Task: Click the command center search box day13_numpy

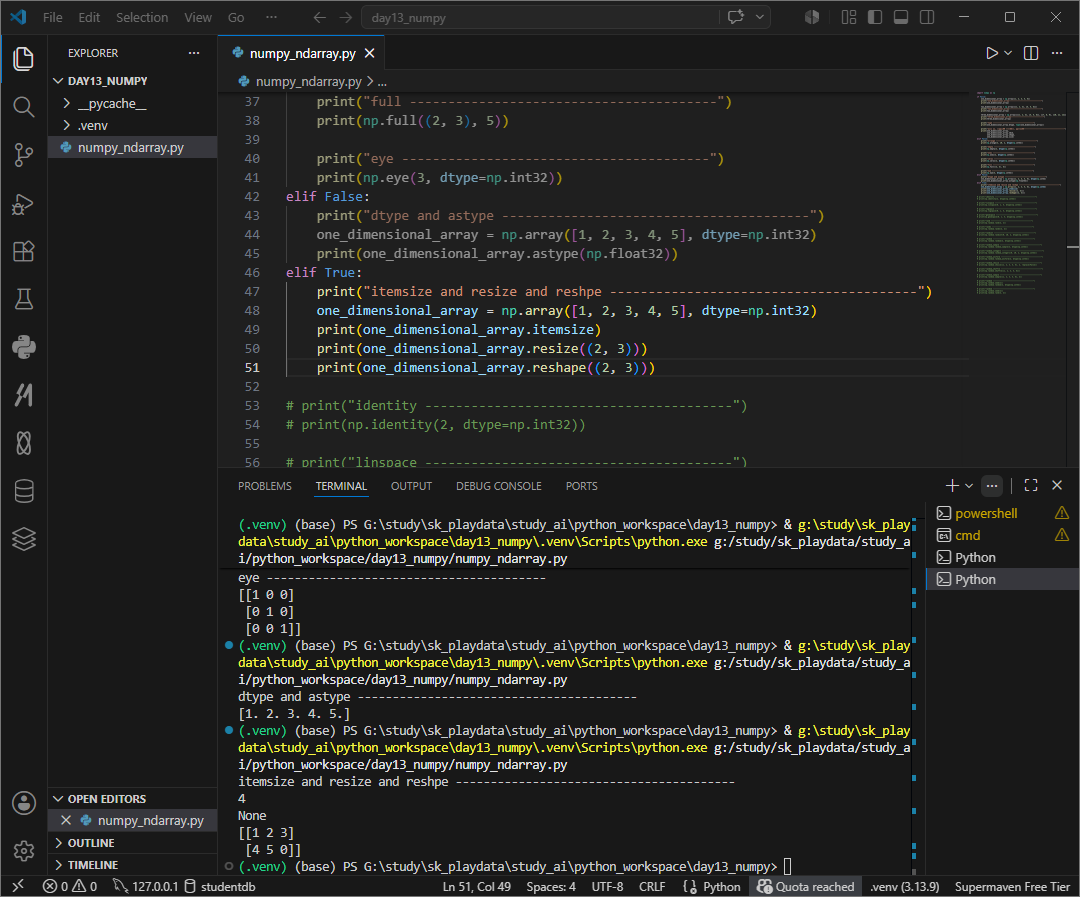Action: (541, 17)
